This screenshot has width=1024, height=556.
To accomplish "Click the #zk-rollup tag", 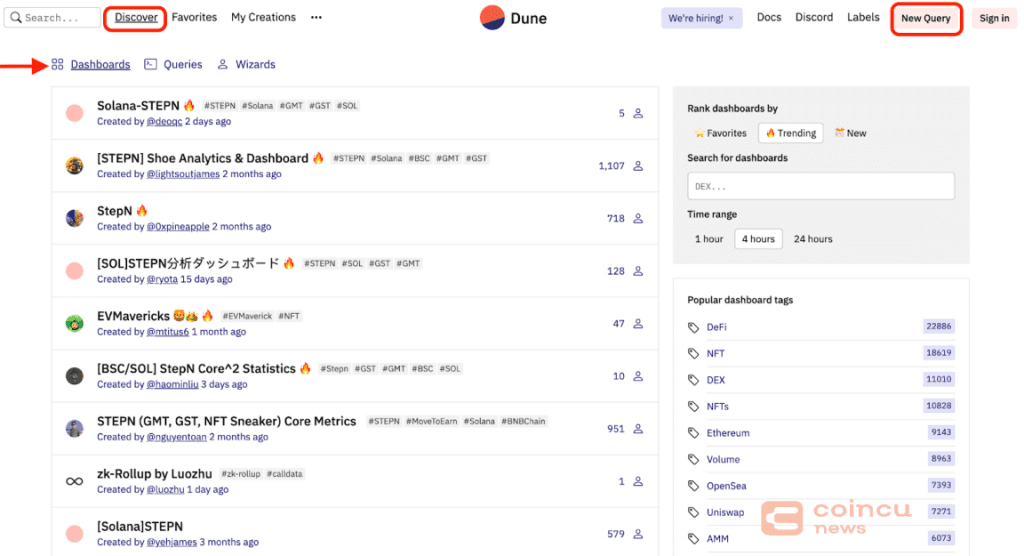I will click(x=241, y=474).
